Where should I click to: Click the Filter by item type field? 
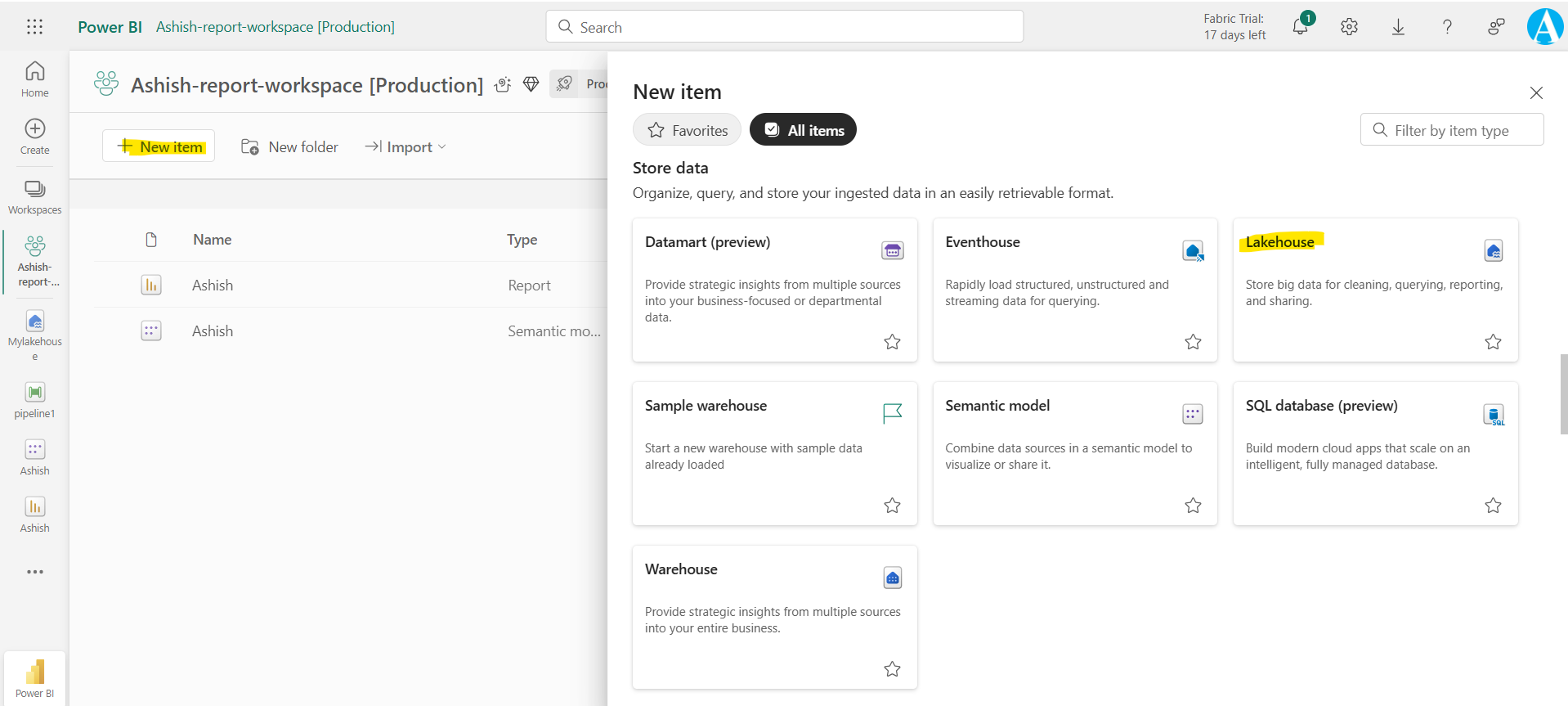(1452, 130)
